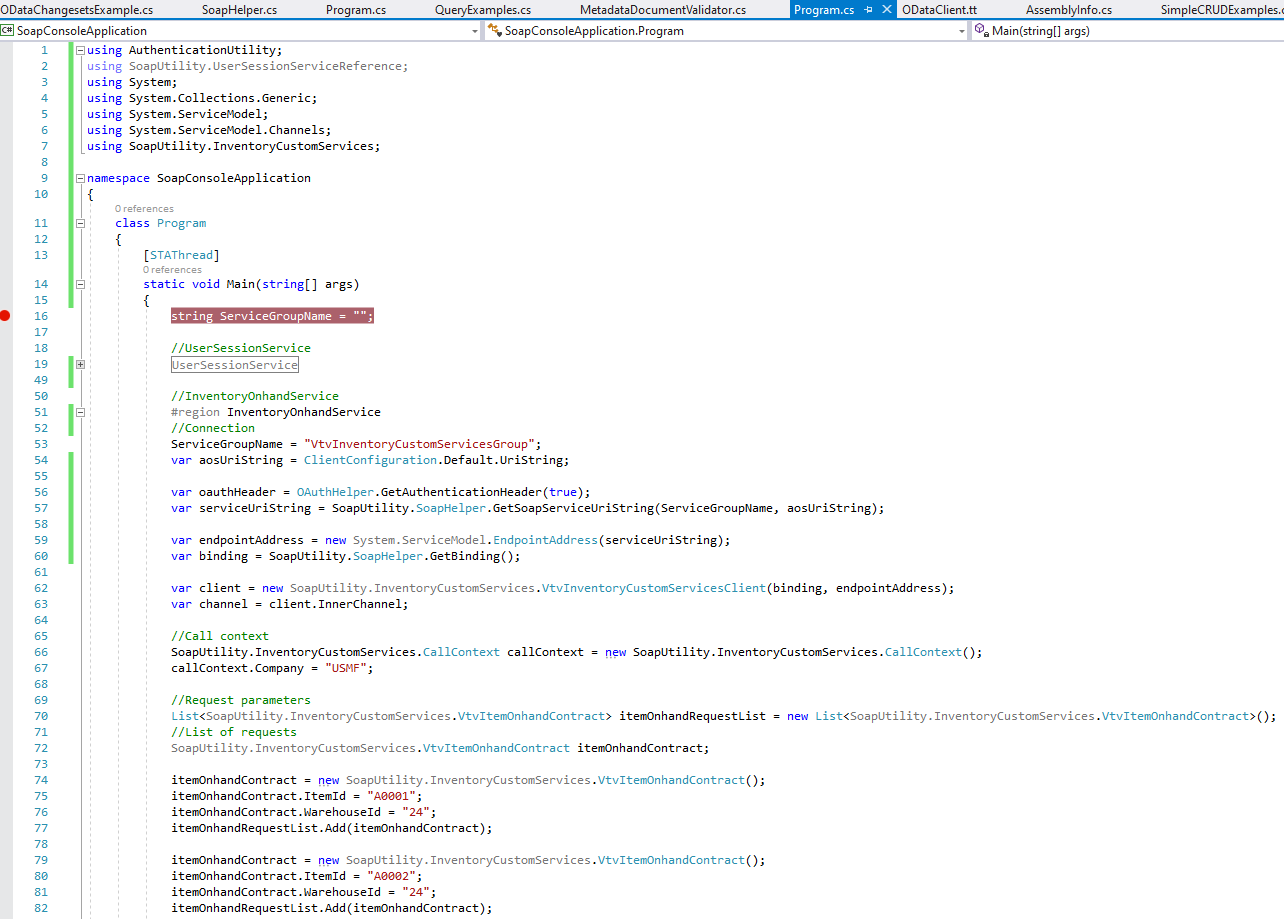This screenshot has height=919, width=1284.
Task: Switch to the SoapHelper.cs tab
Action: click(239, 9)
